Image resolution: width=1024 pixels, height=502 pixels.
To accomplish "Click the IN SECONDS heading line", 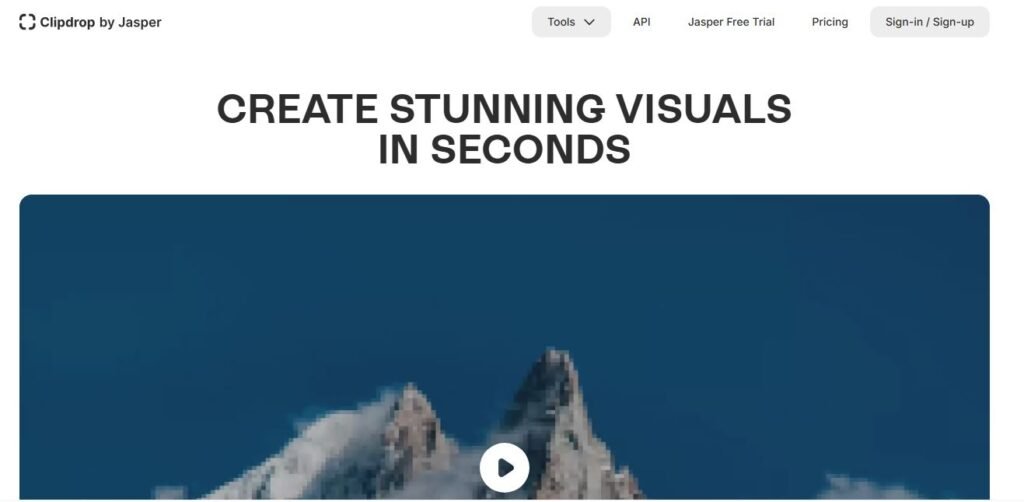I will click(x=504, y=149).
